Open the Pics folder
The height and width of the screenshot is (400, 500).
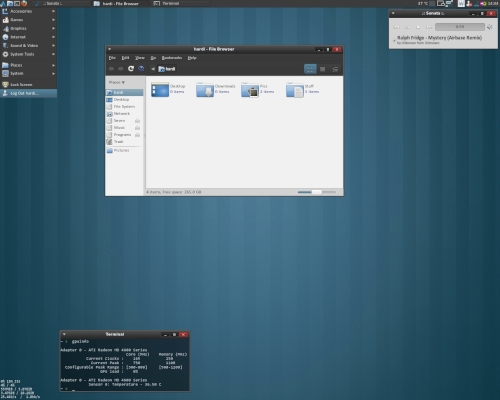click(250, 90)
